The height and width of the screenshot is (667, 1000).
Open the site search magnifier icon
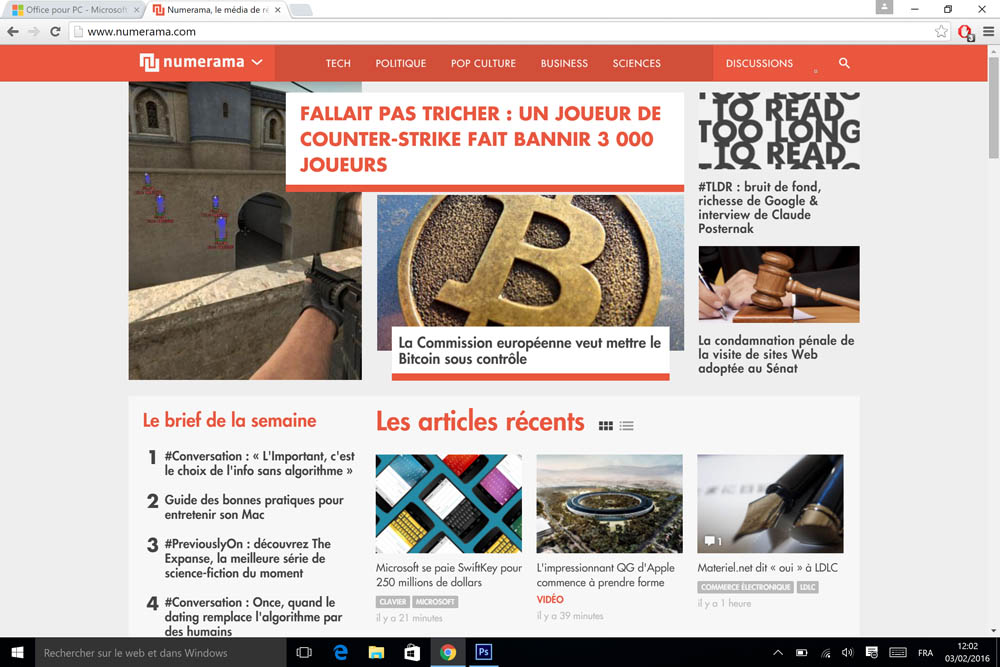point(844,63)
